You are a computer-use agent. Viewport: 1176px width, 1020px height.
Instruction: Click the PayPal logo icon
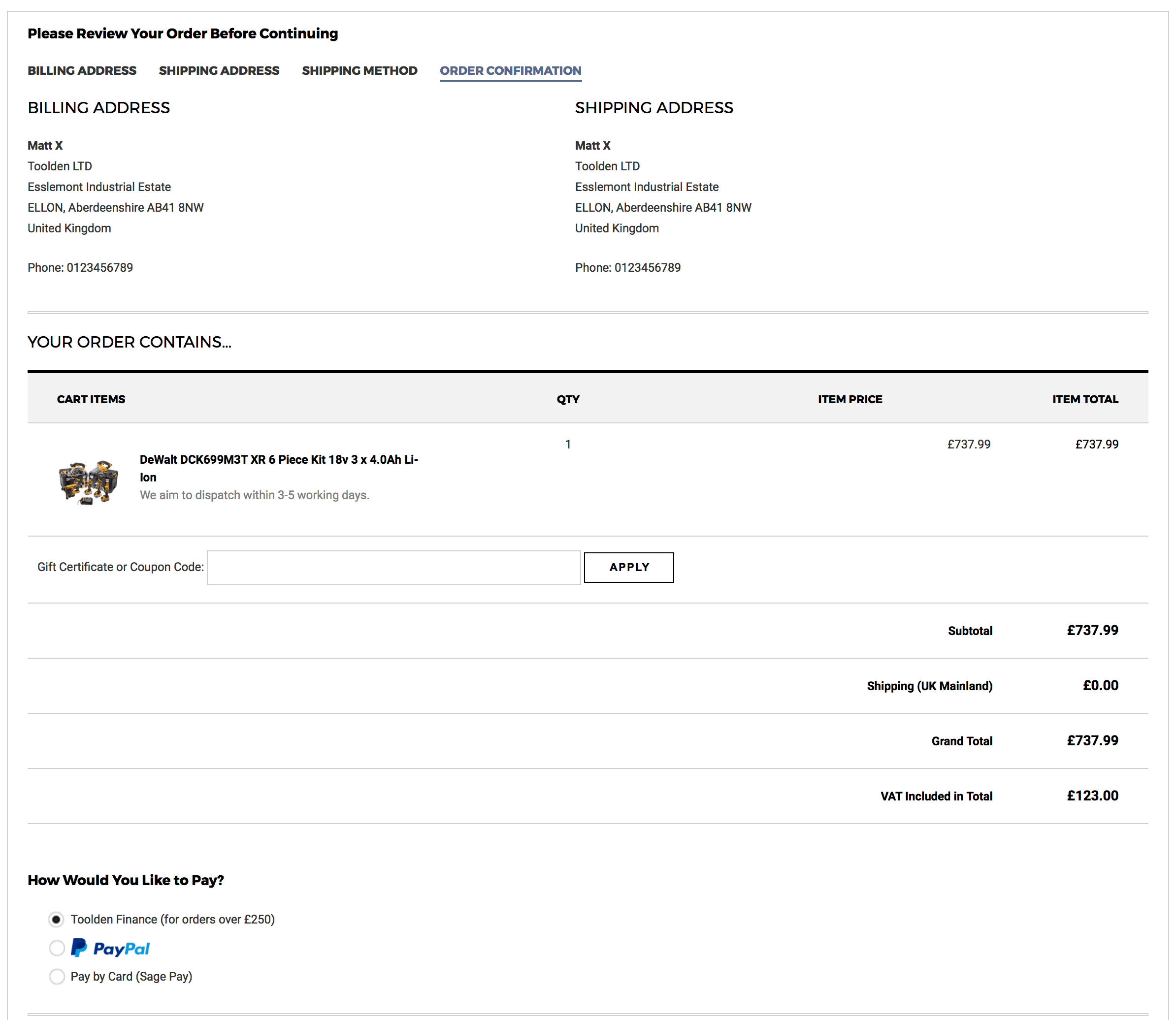pyautogui.click(x=110, y=948)
